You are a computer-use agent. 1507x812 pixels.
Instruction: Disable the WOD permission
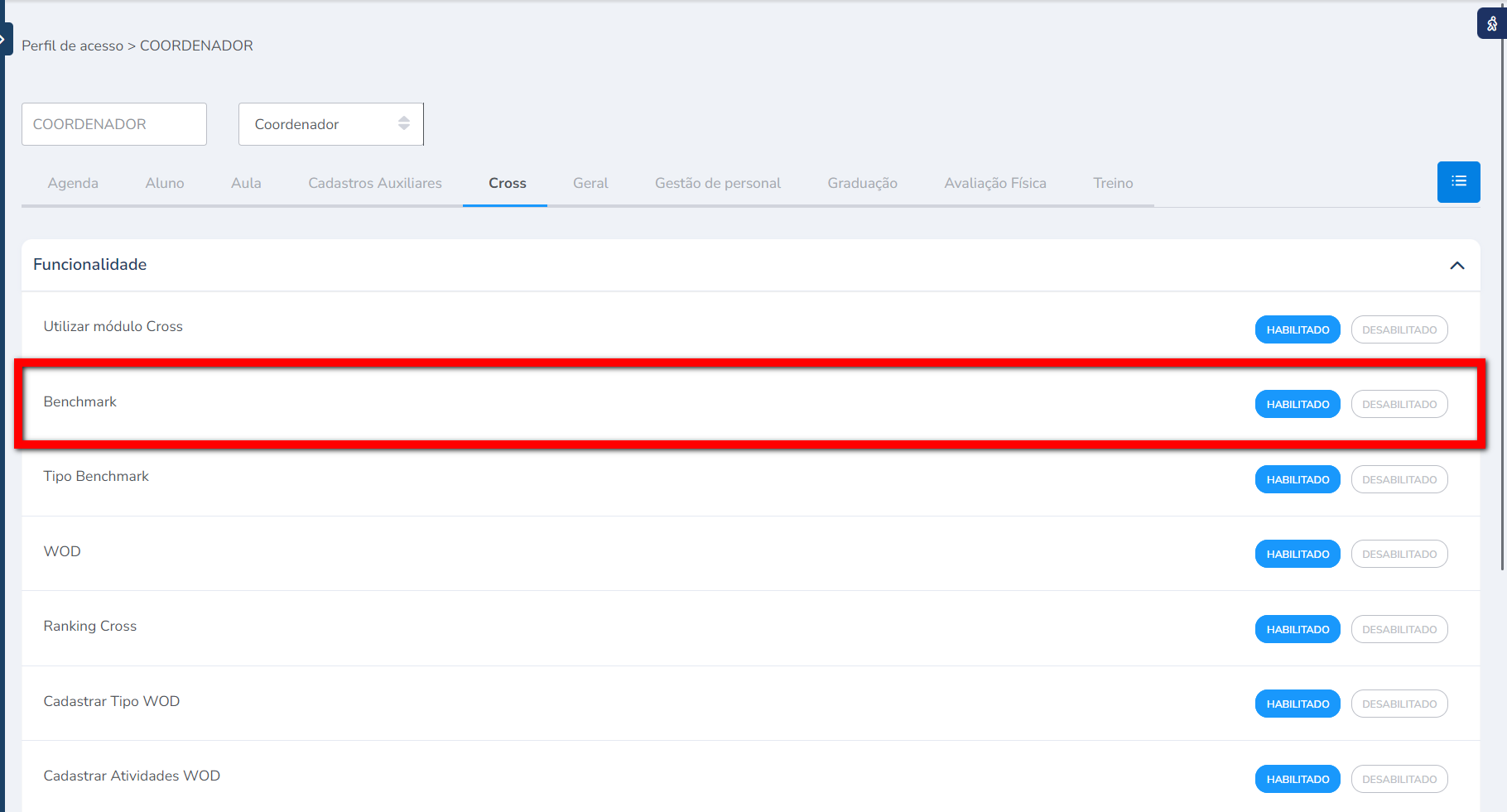(x=1399, y=554)
